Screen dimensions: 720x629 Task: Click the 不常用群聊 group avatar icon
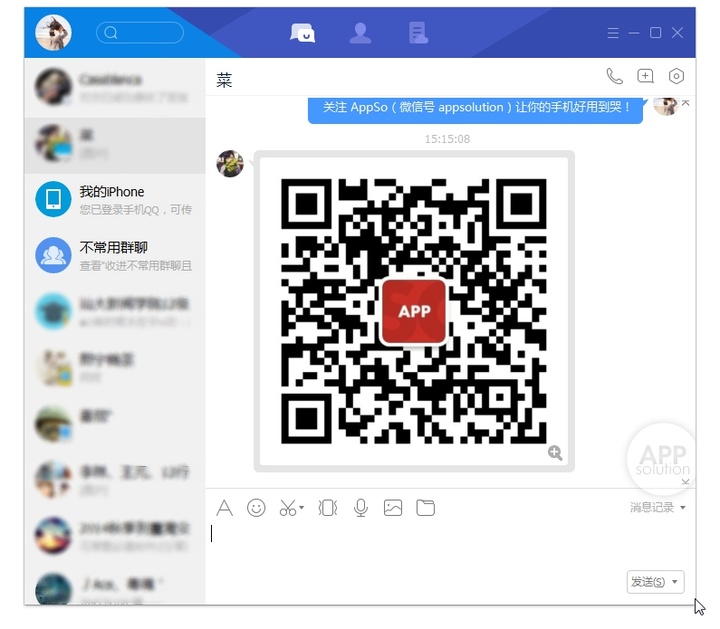point(53,255)
